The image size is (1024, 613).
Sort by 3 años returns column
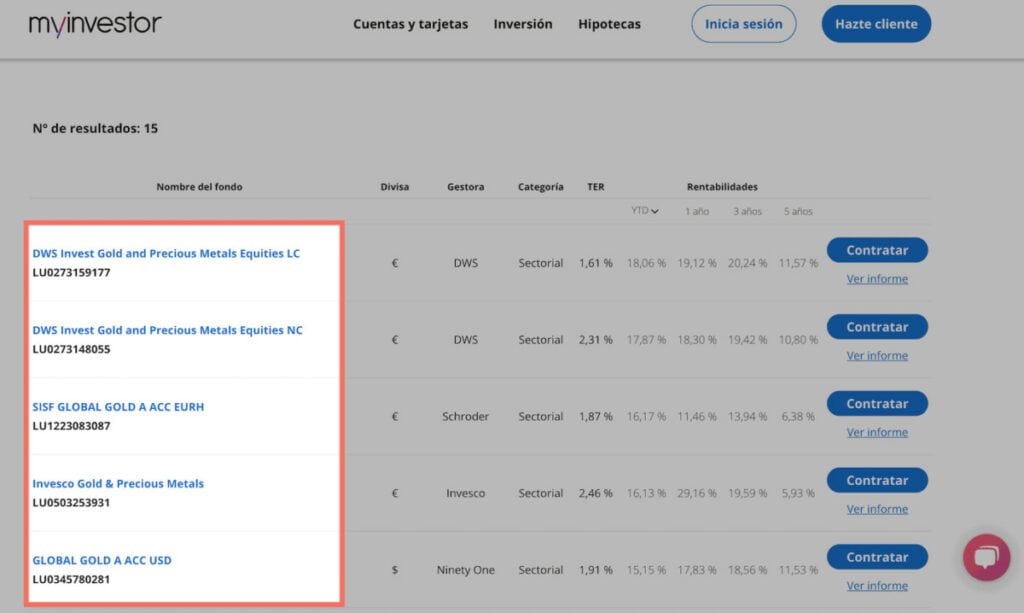tap(747, 212)
